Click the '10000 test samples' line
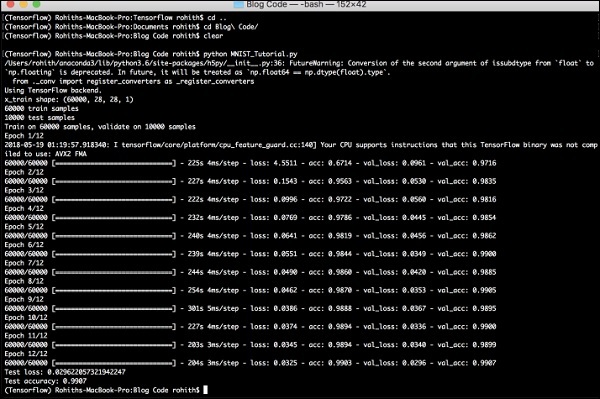 39,118
